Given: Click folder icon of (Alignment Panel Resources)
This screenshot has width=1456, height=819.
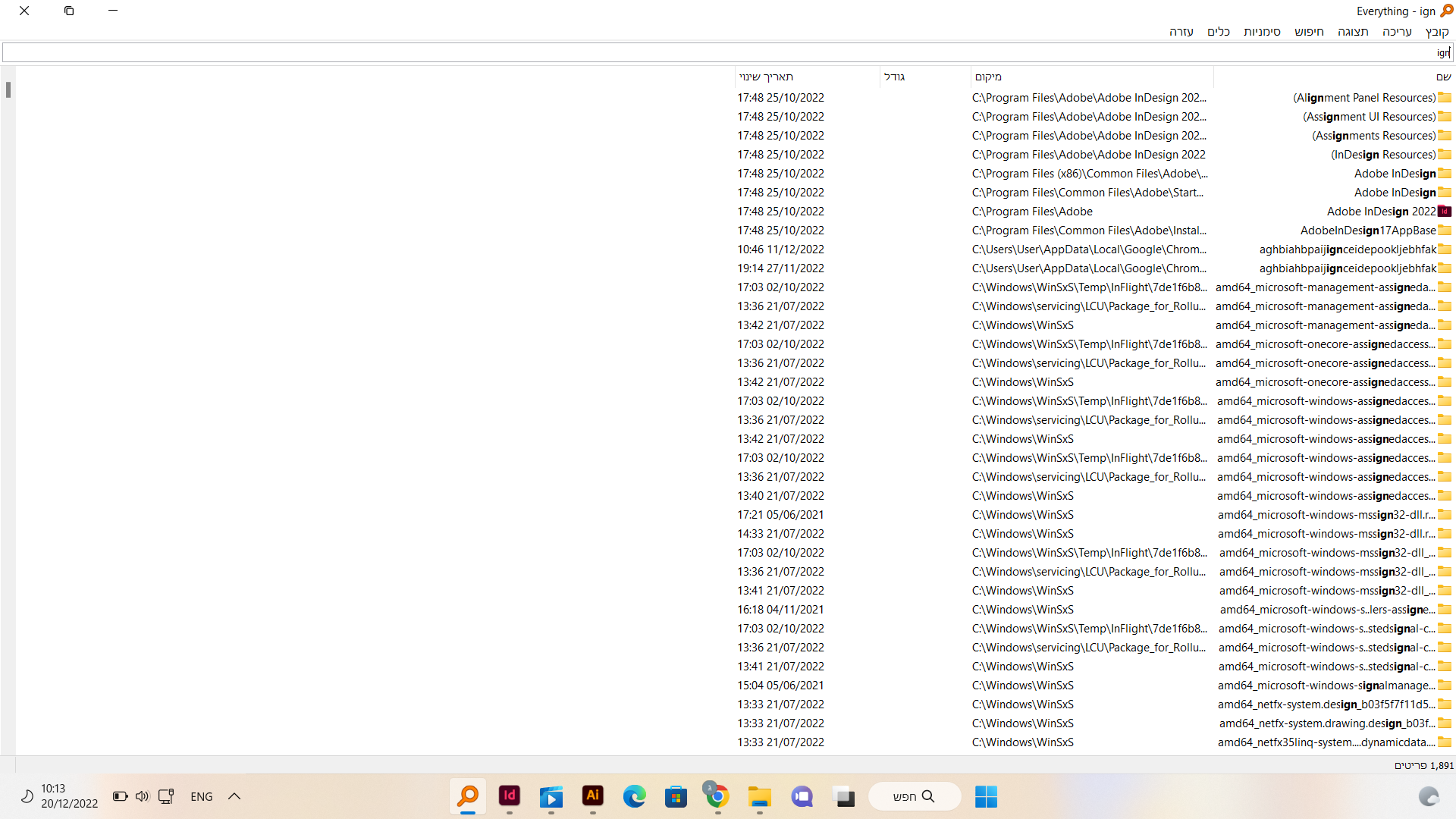Looking at the screenshot, I should tap(1445, 98).
